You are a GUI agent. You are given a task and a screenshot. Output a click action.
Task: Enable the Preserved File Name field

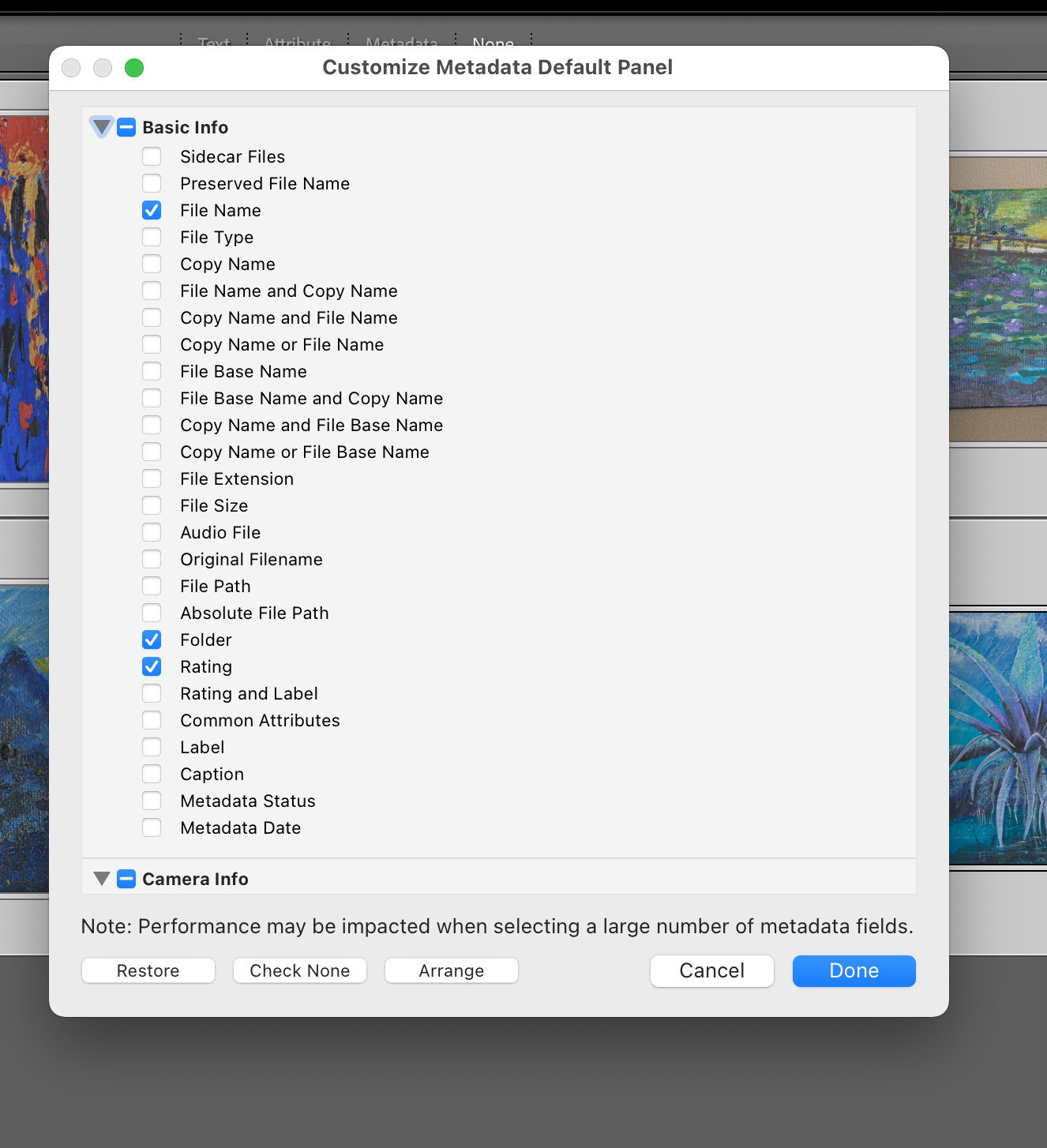tap(152, 183)
